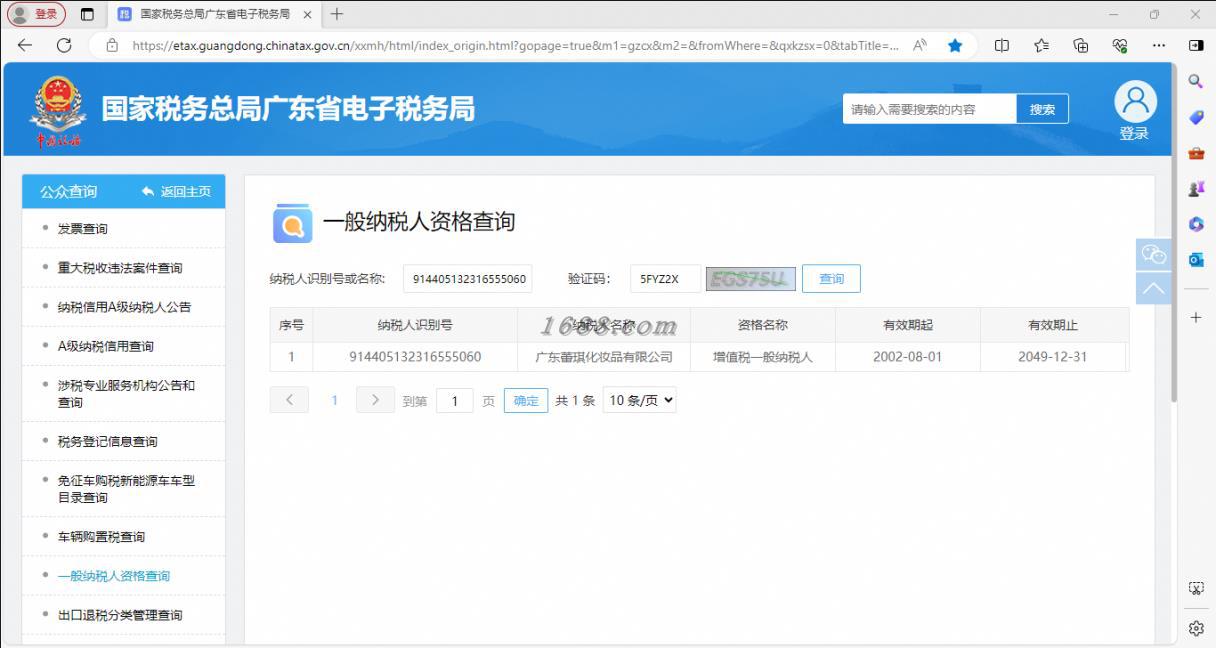Click the browser profile 登录 button
1216x648 pixels.
click(36, 14)
